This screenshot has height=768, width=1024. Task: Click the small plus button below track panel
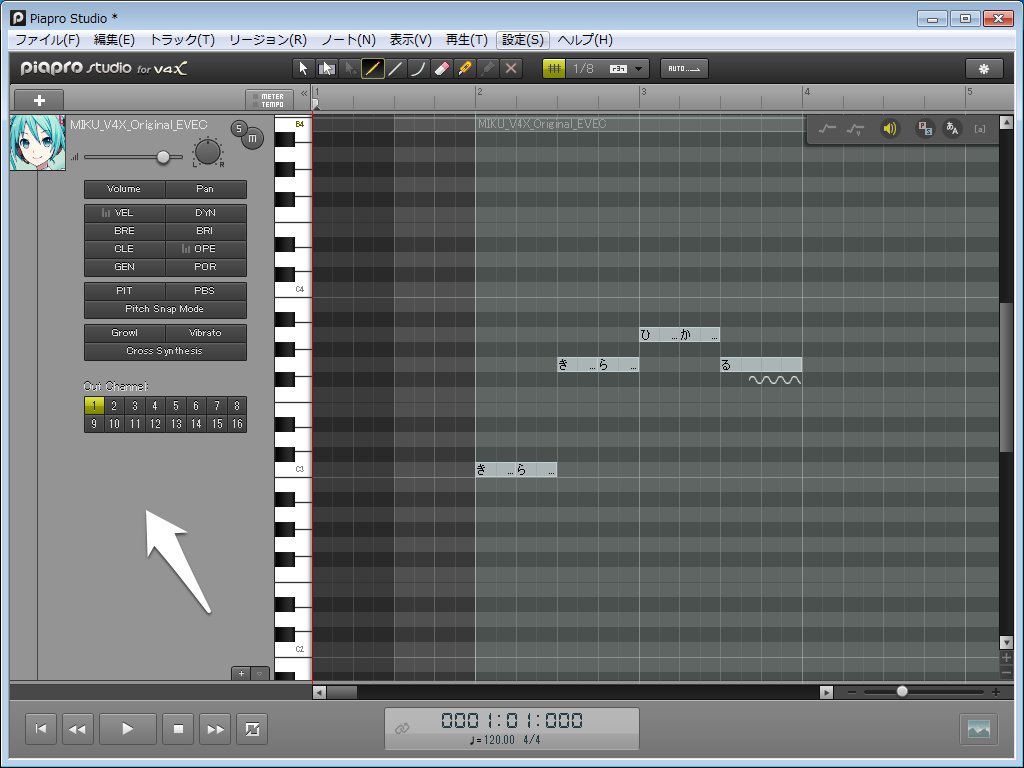(x=241, y=673)
